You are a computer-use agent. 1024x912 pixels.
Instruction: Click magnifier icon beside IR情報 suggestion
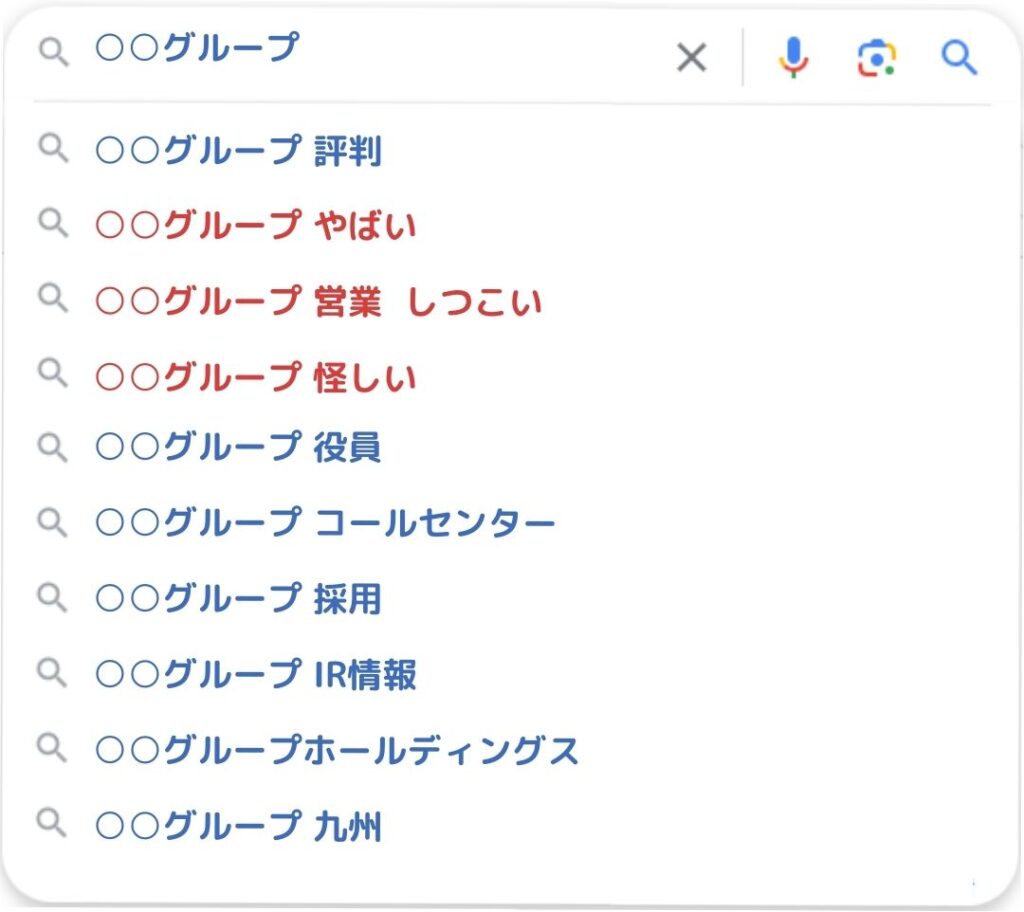click(53, 672)
